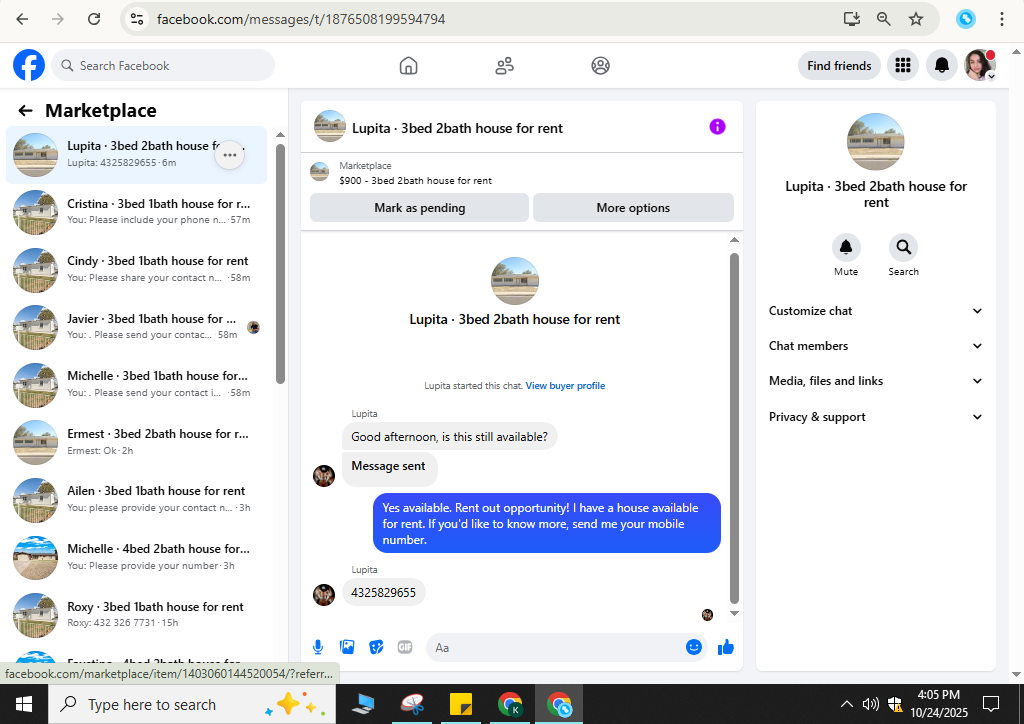Viewport: 1024px width, 724px height.
Task: Open Michelle 3bed 1bath conversation
Action: (136, 384)
